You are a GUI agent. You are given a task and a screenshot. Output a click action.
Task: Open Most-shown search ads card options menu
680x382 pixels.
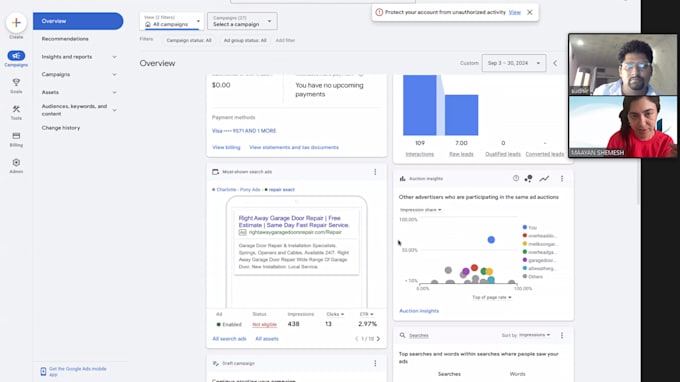(375, 172)
